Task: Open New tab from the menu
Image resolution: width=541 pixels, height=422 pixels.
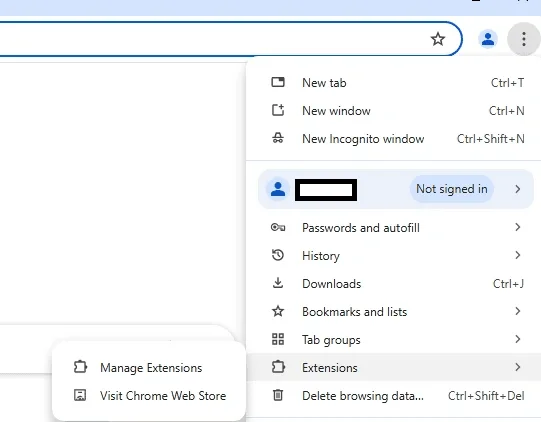Action: 393,82
